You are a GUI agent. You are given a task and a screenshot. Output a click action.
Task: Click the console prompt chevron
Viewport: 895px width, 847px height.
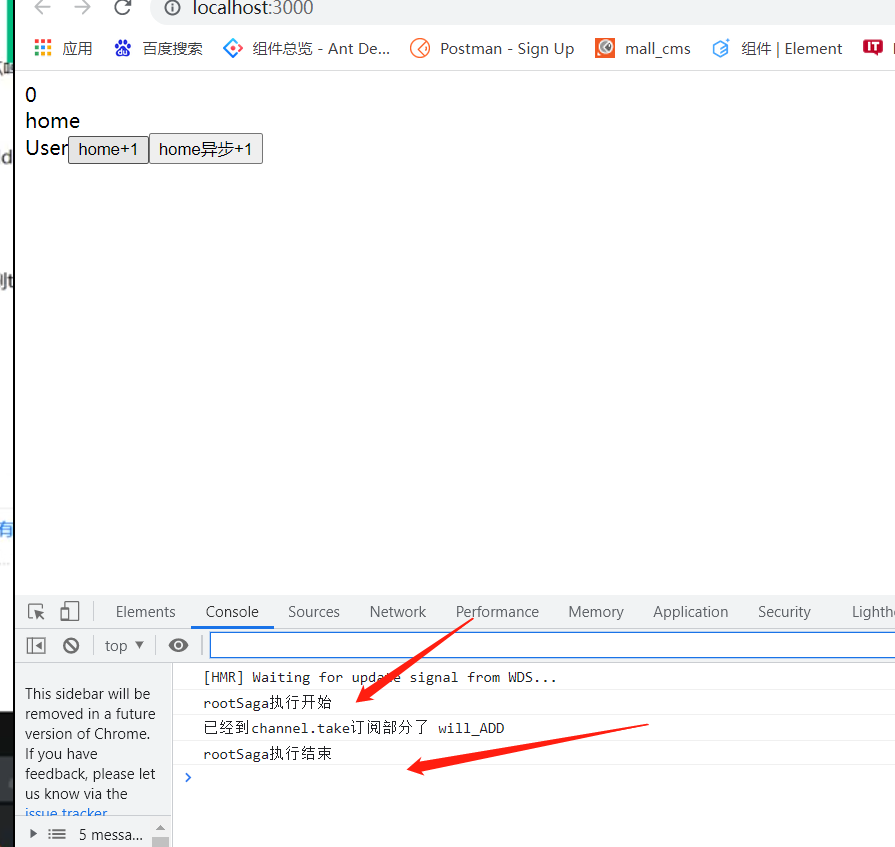(188, 777)
